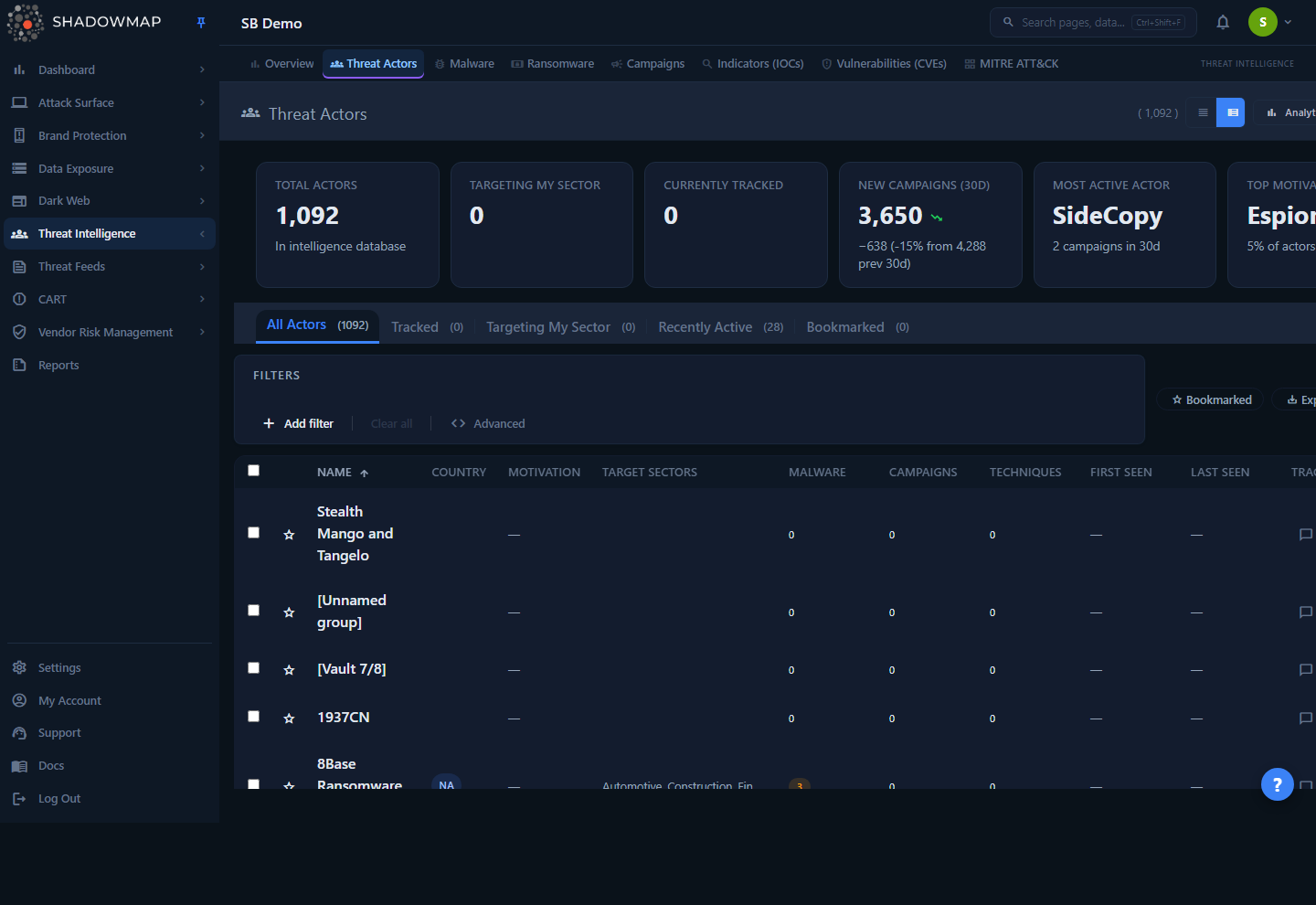The image size is (1316, 905).
Task: Open the Stealth Mango and Tangelo actor
Action: (355, 534)
